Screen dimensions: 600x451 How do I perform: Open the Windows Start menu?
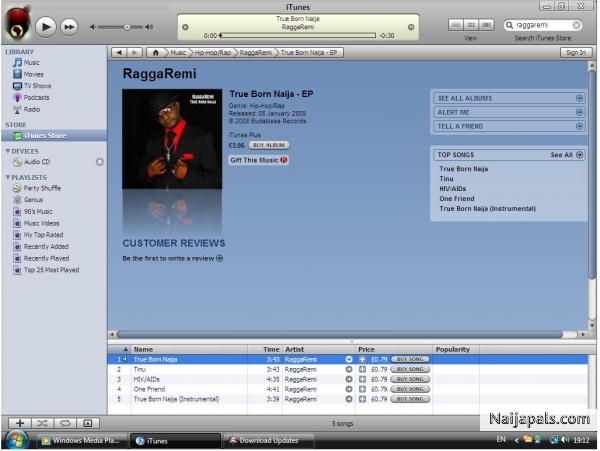tap(16, 440)
